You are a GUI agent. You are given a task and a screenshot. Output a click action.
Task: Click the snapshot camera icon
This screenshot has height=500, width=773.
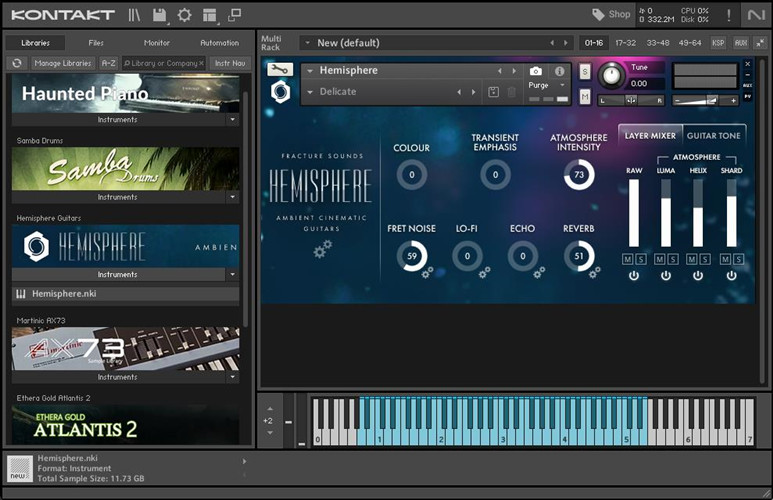536,72
